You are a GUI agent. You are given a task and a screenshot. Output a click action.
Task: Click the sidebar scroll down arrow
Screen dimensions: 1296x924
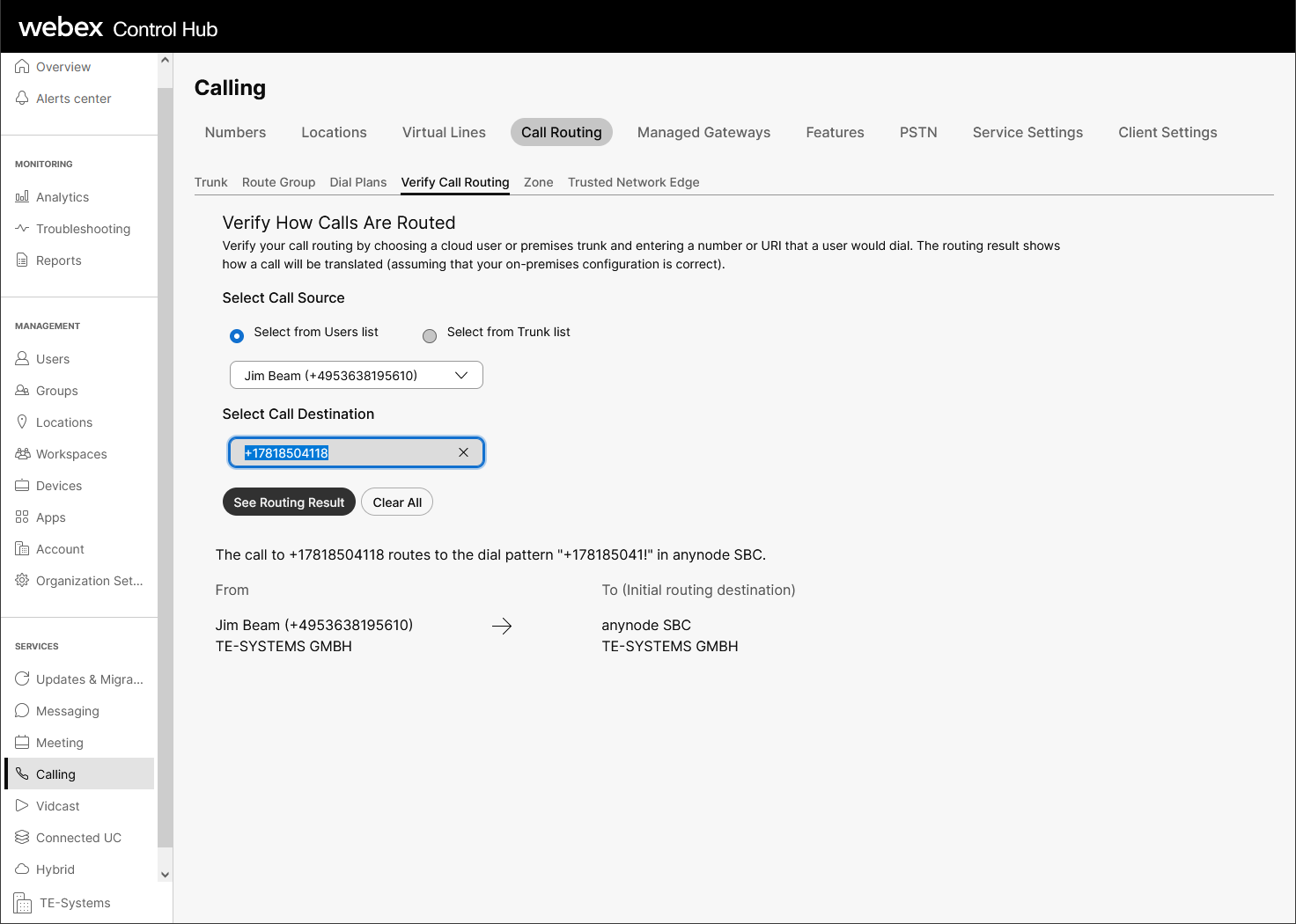point(165,875)
